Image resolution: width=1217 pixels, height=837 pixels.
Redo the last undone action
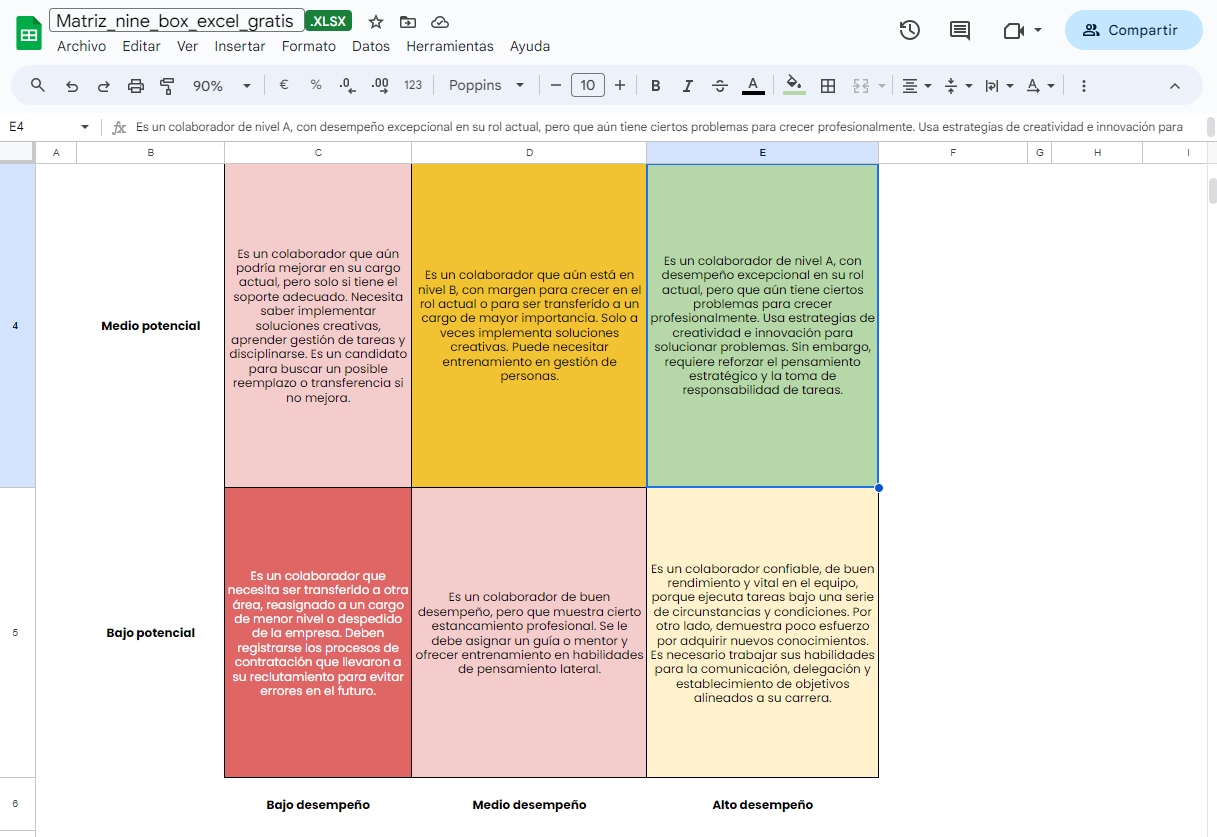click(103, 85)
